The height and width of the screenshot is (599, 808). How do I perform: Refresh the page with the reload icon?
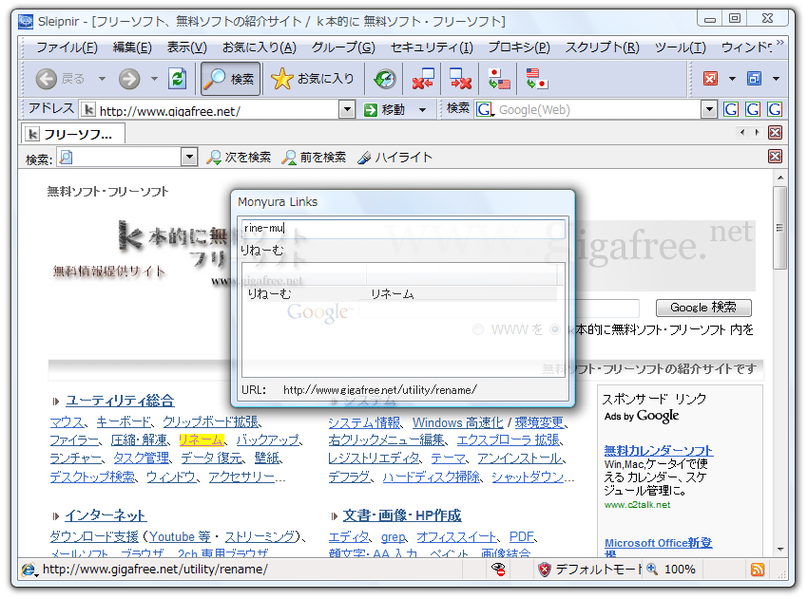pyautogui.click(x=177, y=79)
